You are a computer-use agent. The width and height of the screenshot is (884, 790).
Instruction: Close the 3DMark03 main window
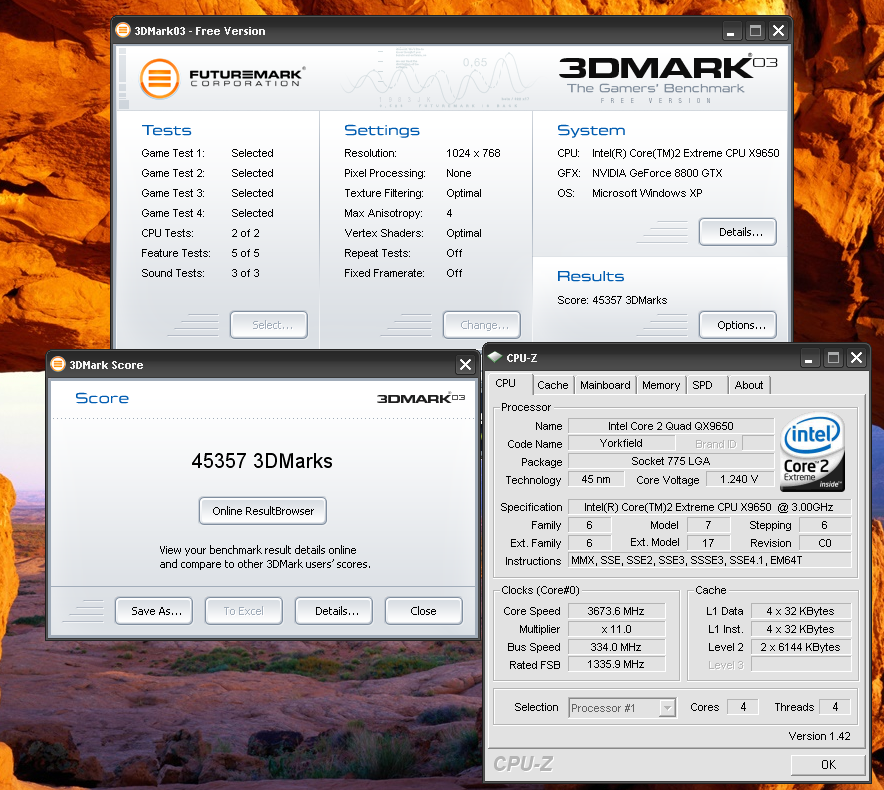coord(779,31)
